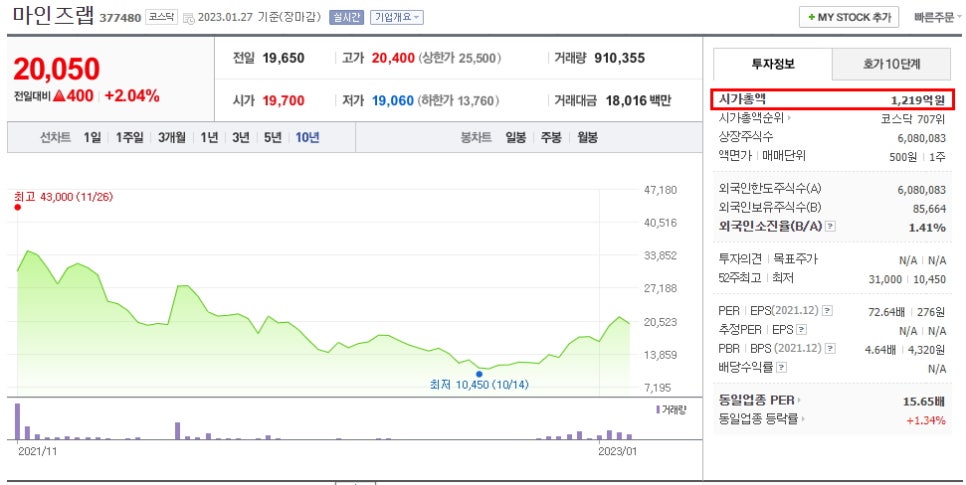
Task: Click the help icon next to PBR BPS
Action: point(830,349)
